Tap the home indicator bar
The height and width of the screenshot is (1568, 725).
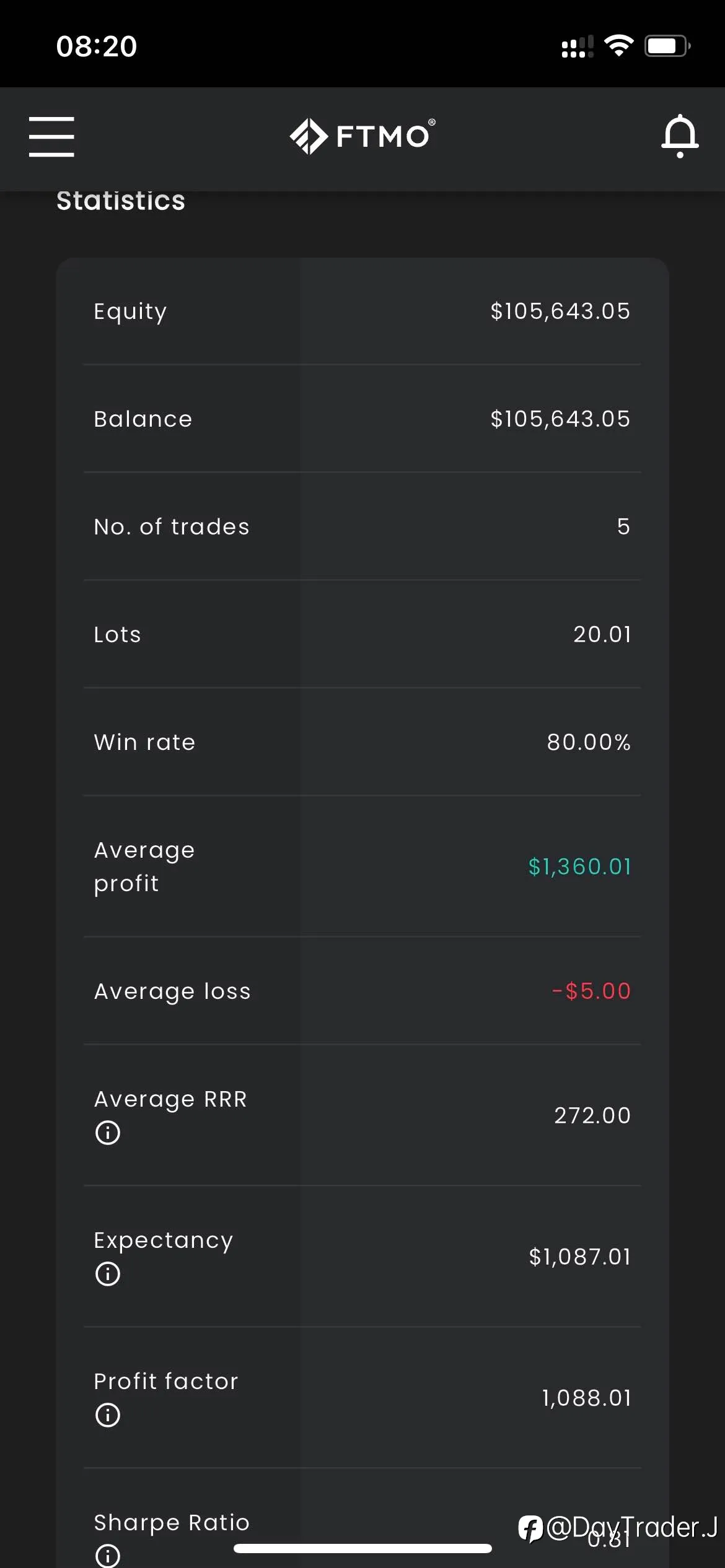pyautogui.click(x=362, y=1548)
